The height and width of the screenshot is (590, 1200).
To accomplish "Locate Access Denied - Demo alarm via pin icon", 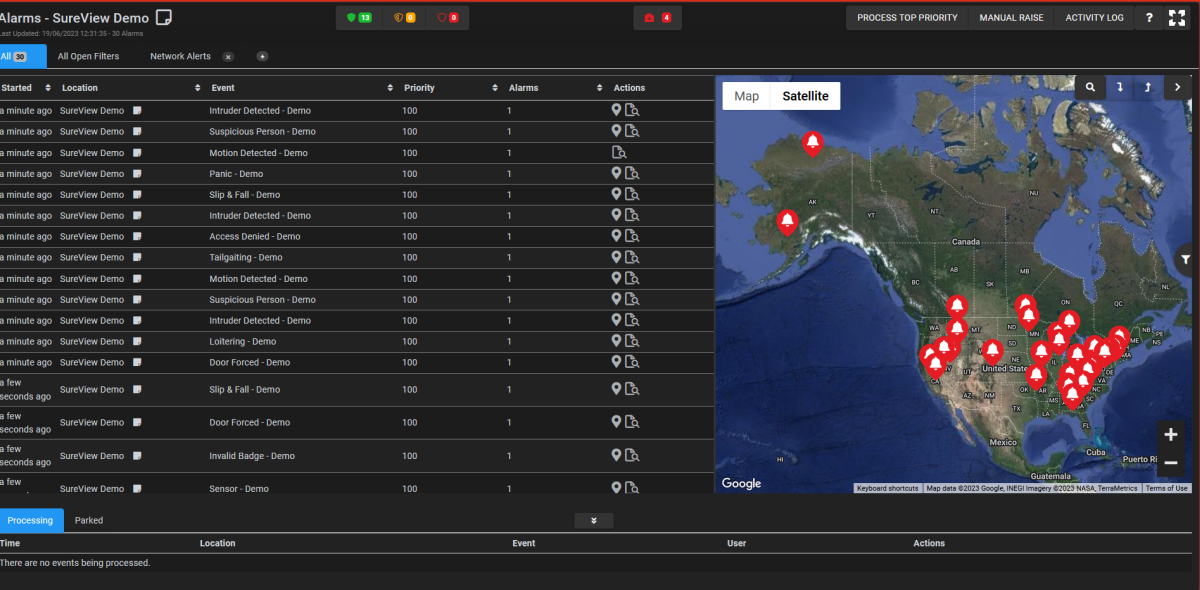I will [617, 236].
